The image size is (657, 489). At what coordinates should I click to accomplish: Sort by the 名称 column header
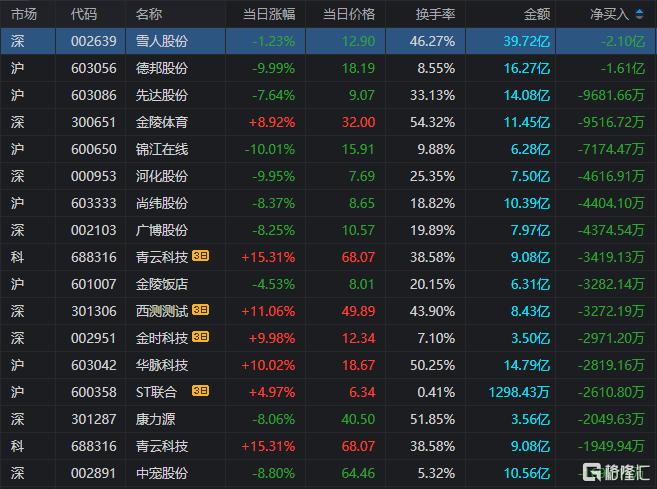point(149,15)
